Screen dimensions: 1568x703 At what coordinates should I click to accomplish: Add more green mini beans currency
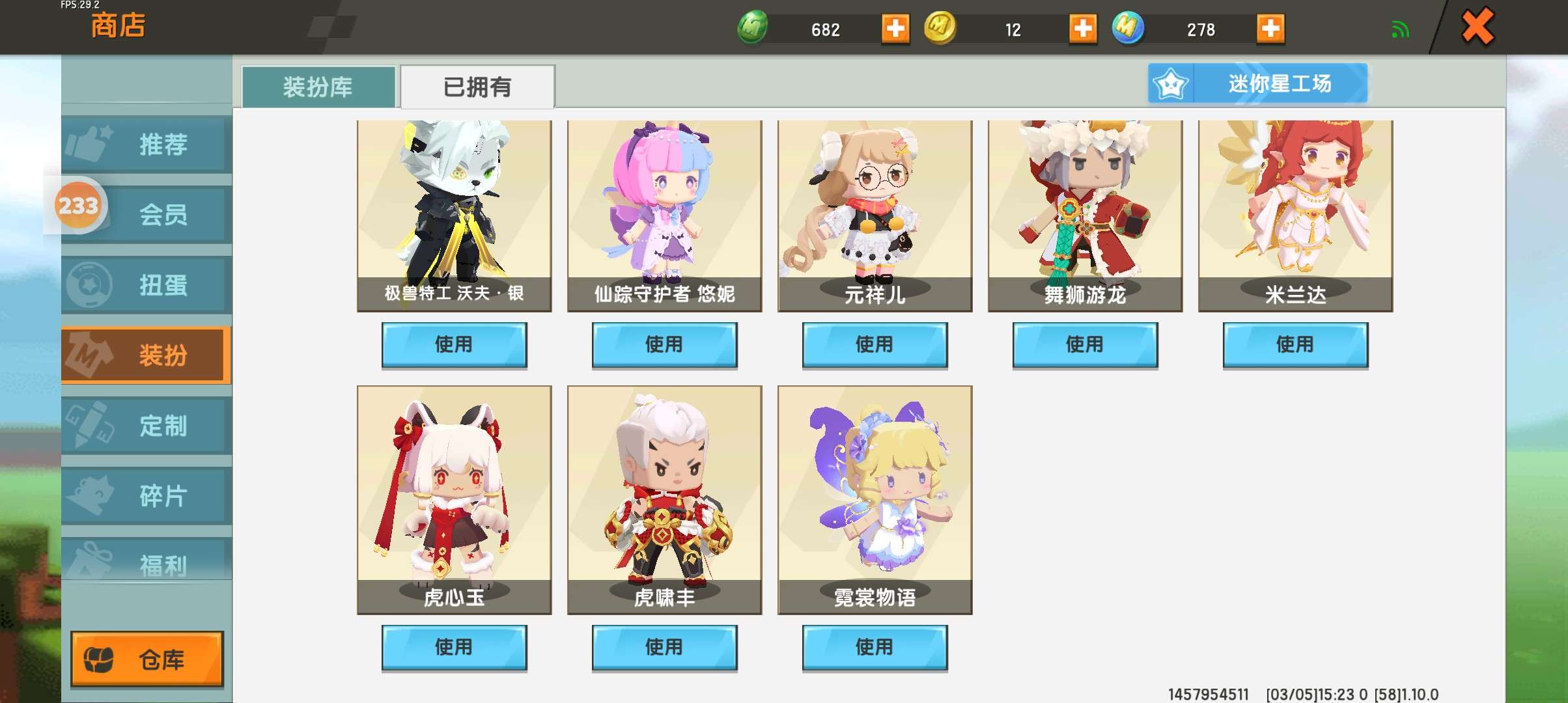895,29
